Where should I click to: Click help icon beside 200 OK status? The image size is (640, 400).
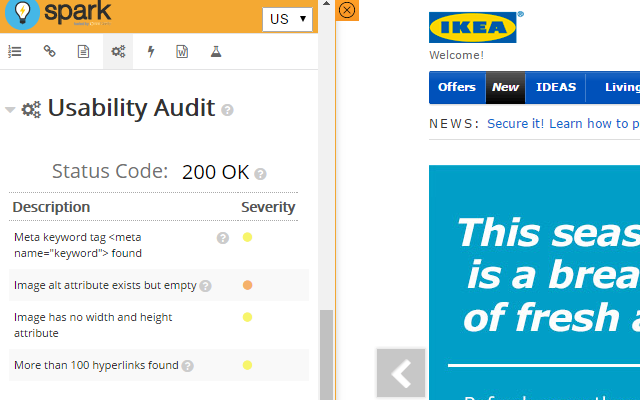click(x=260, y=174)
